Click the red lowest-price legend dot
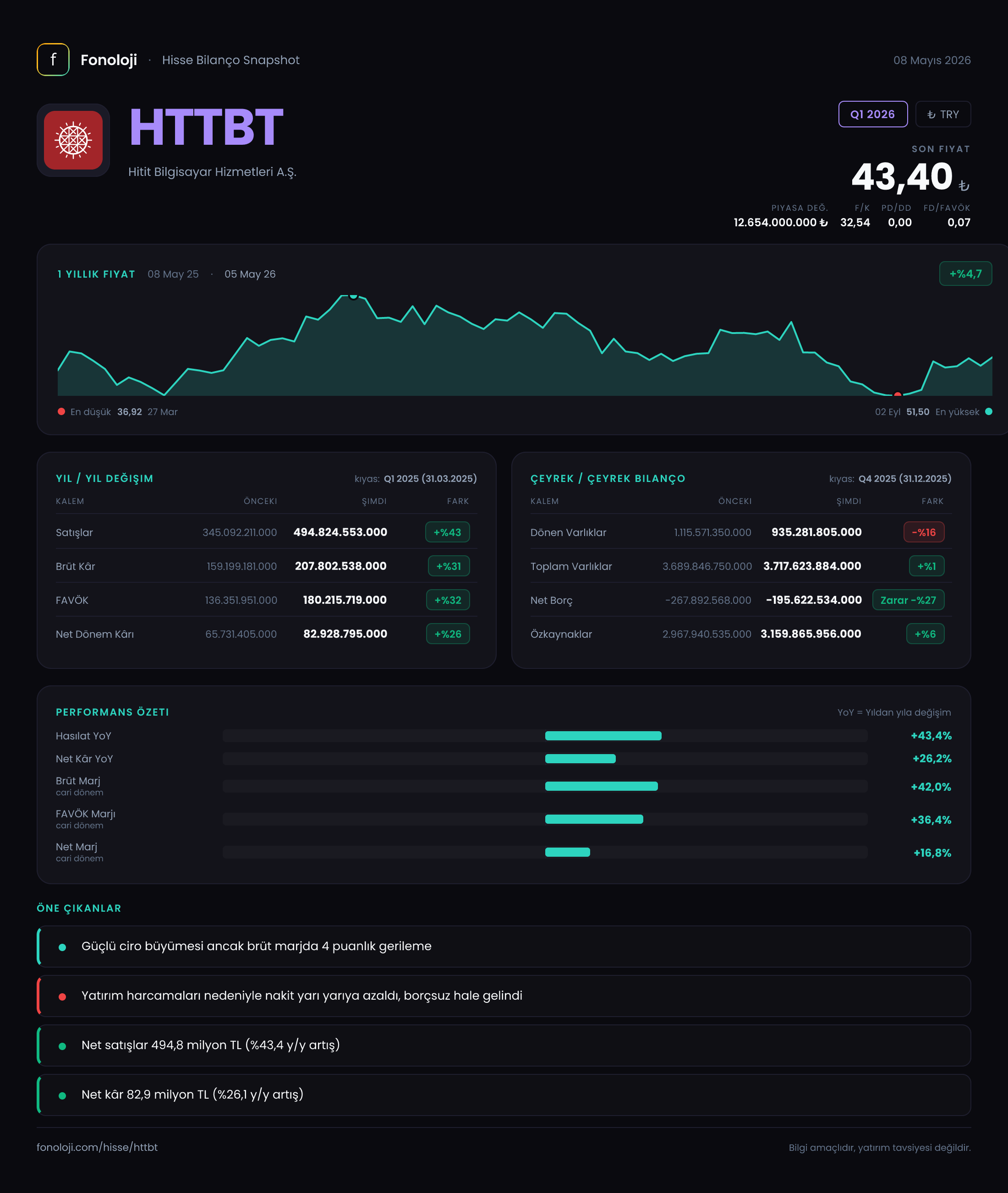 [61, 411]
